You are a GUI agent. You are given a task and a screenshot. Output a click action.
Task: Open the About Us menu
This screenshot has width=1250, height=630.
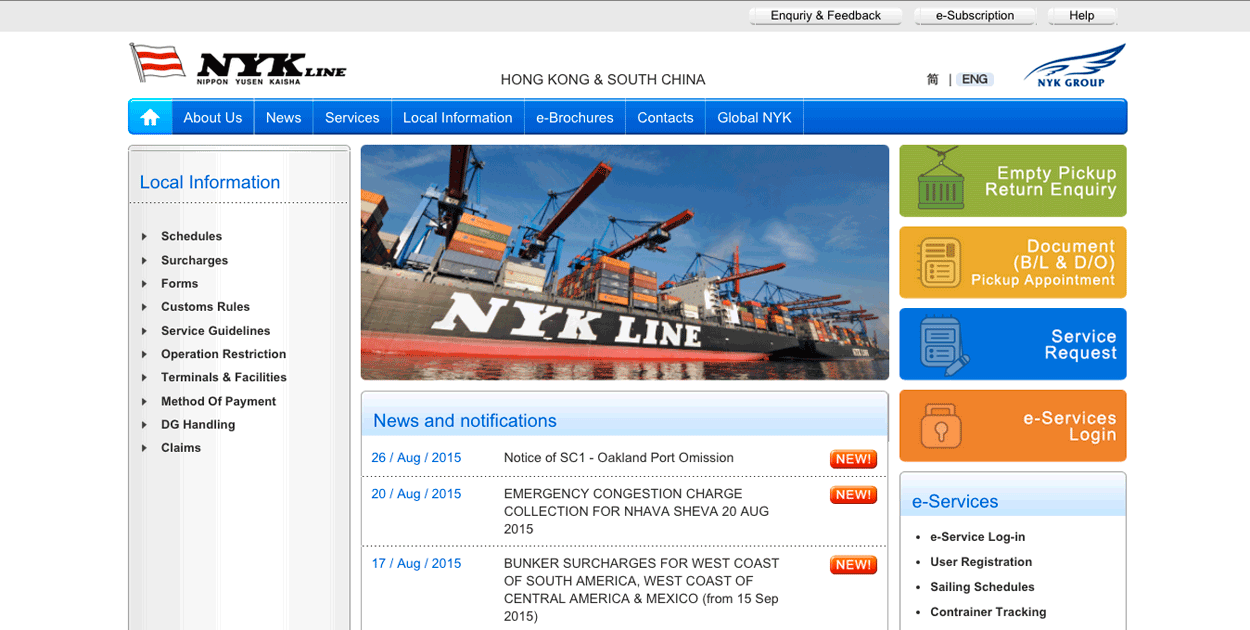212,117
